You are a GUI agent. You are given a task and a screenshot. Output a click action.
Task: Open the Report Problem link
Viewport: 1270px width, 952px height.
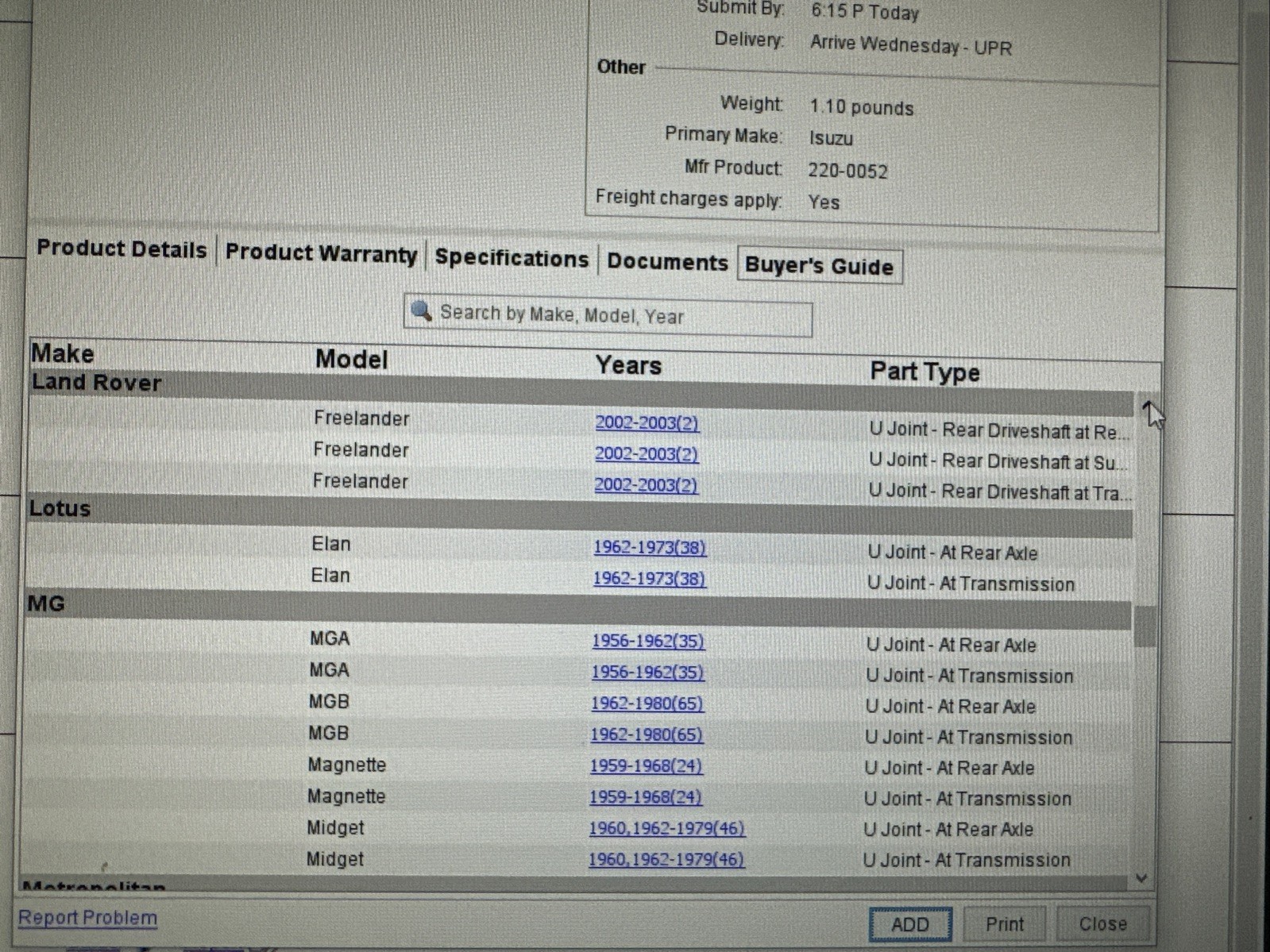coord(87,918)
